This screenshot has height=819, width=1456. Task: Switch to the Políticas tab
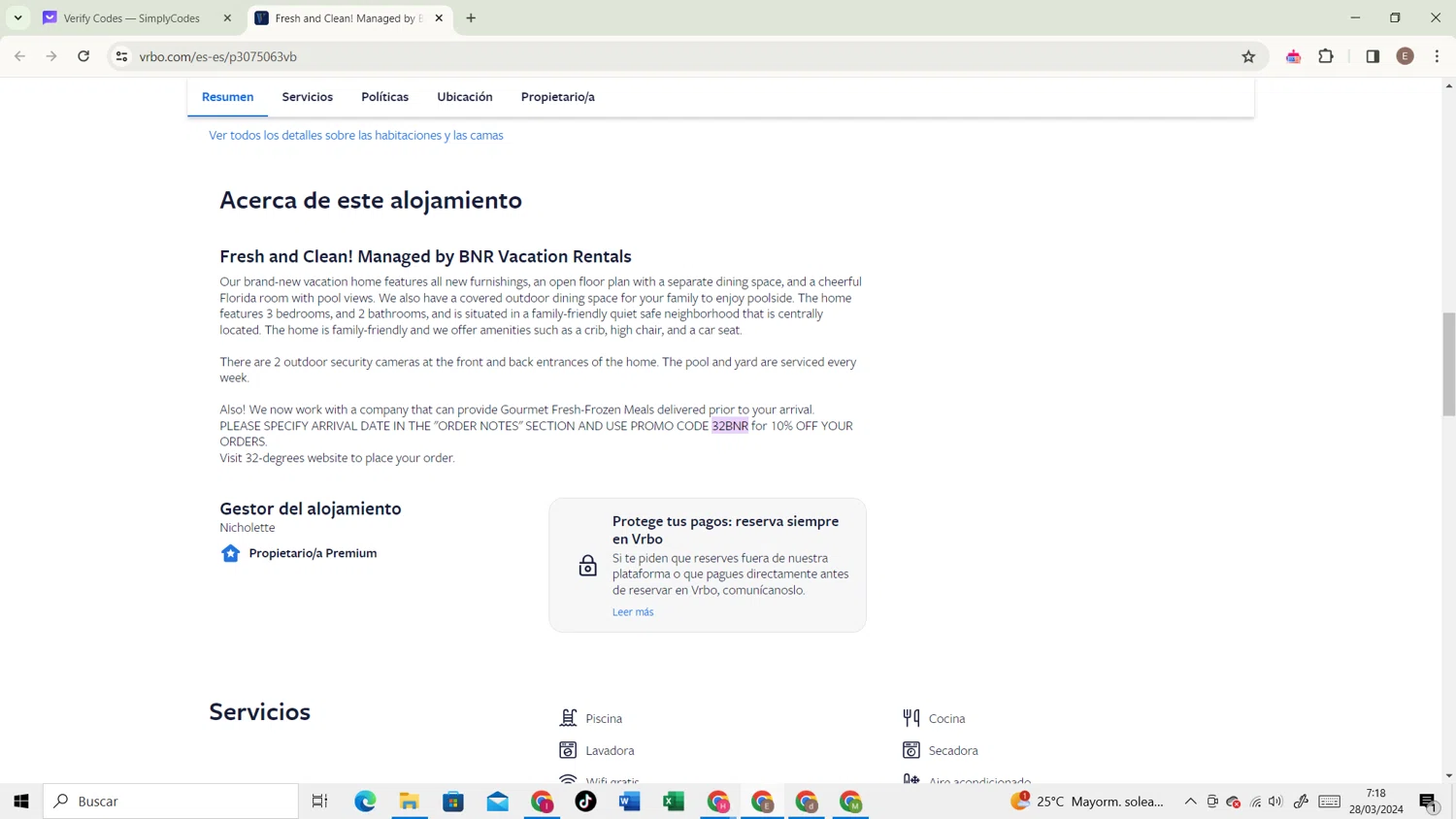384,97
